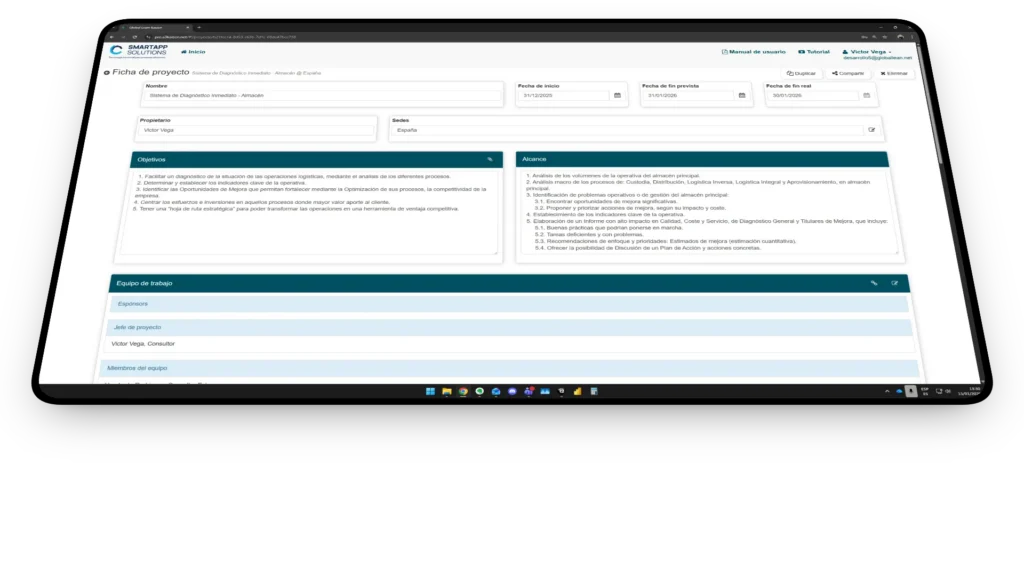Screen dimensions: 1024x576
Task: Click the Nombre project name input field
Action: 322,96
